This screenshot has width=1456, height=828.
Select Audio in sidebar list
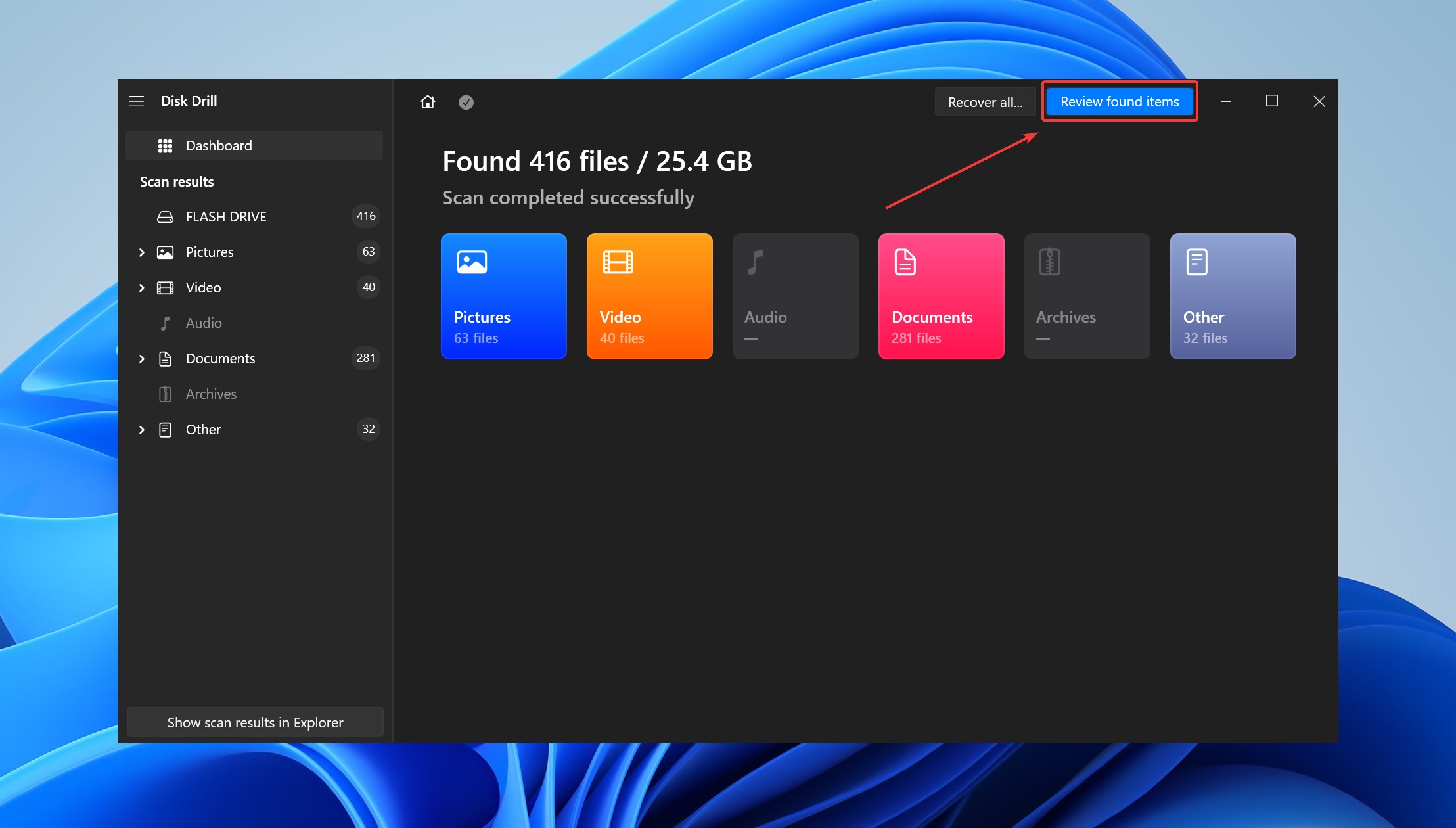[254, 323]
